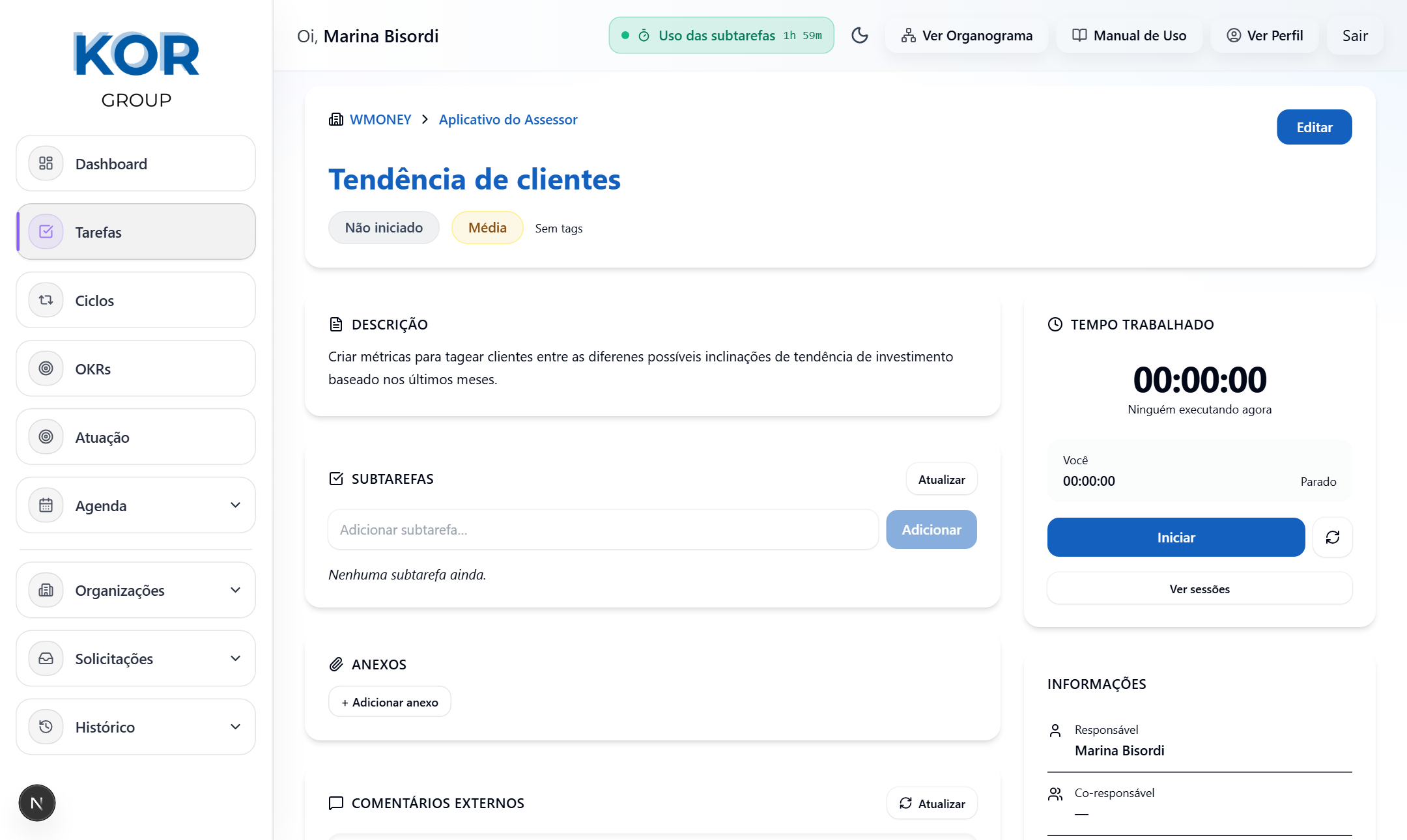1407x840 pixels.
Task: Switch to the Tarefas section
Action: point(98,232)
